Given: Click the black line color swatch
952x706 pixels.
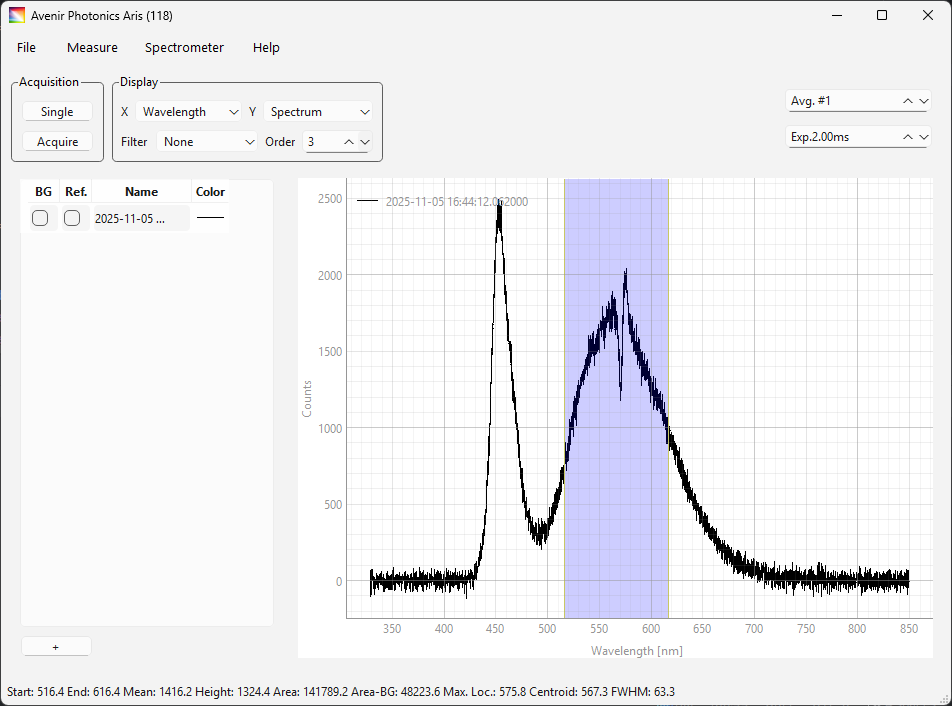Looking at the screenshot, I should (210, 218).
